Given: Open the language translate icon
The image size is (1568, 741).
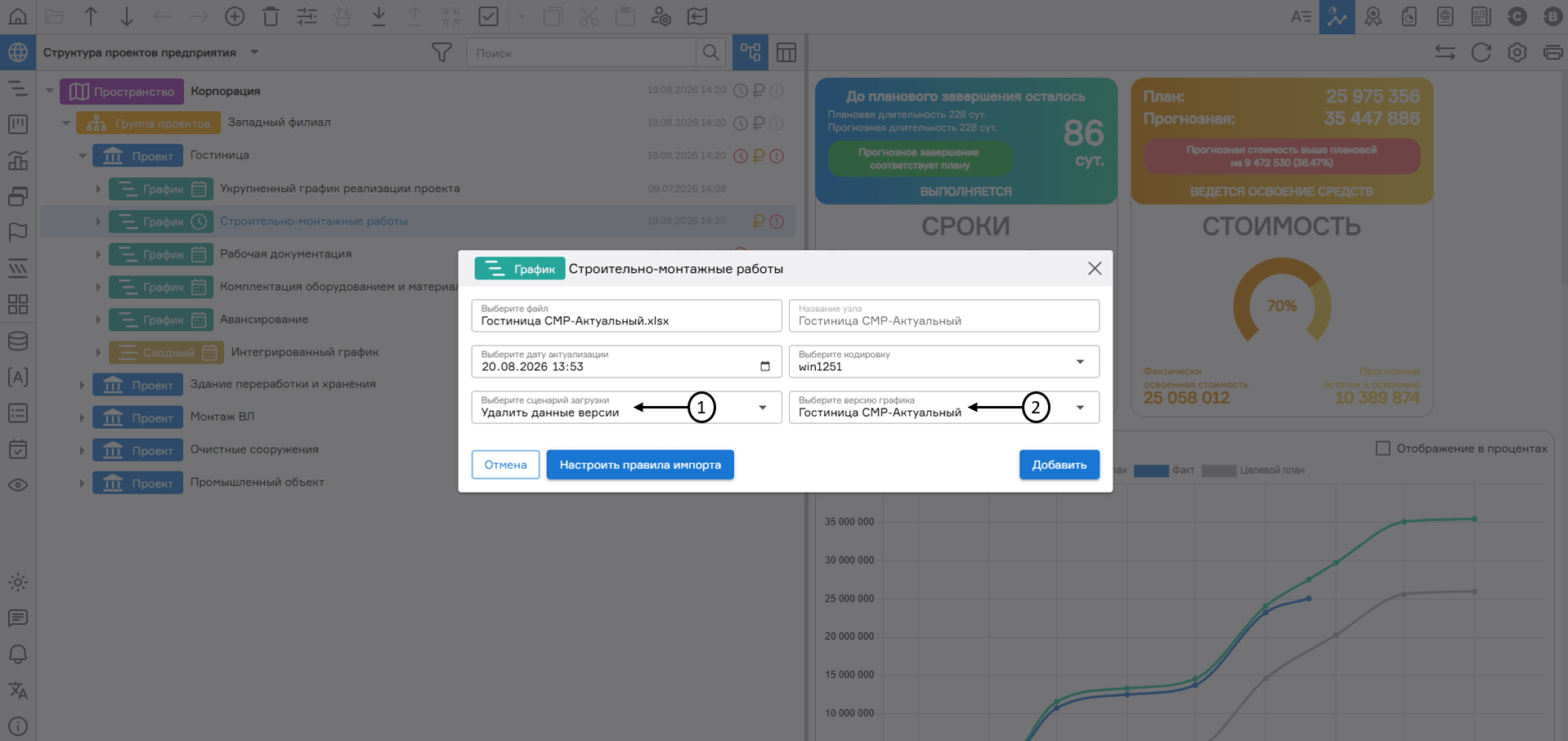Looking at the screenshot, I should pyautogui.click(x=18, y=690).
